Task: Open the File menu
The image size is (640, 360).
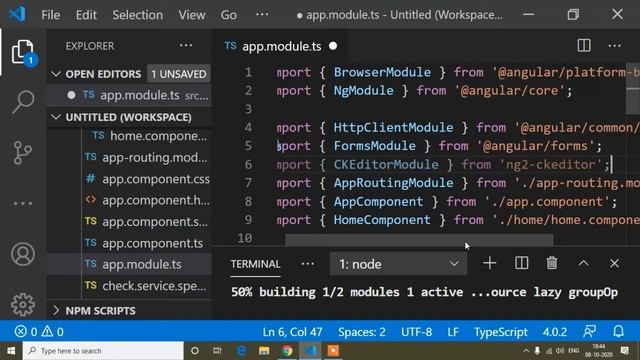Action: (x=51, y=15)
